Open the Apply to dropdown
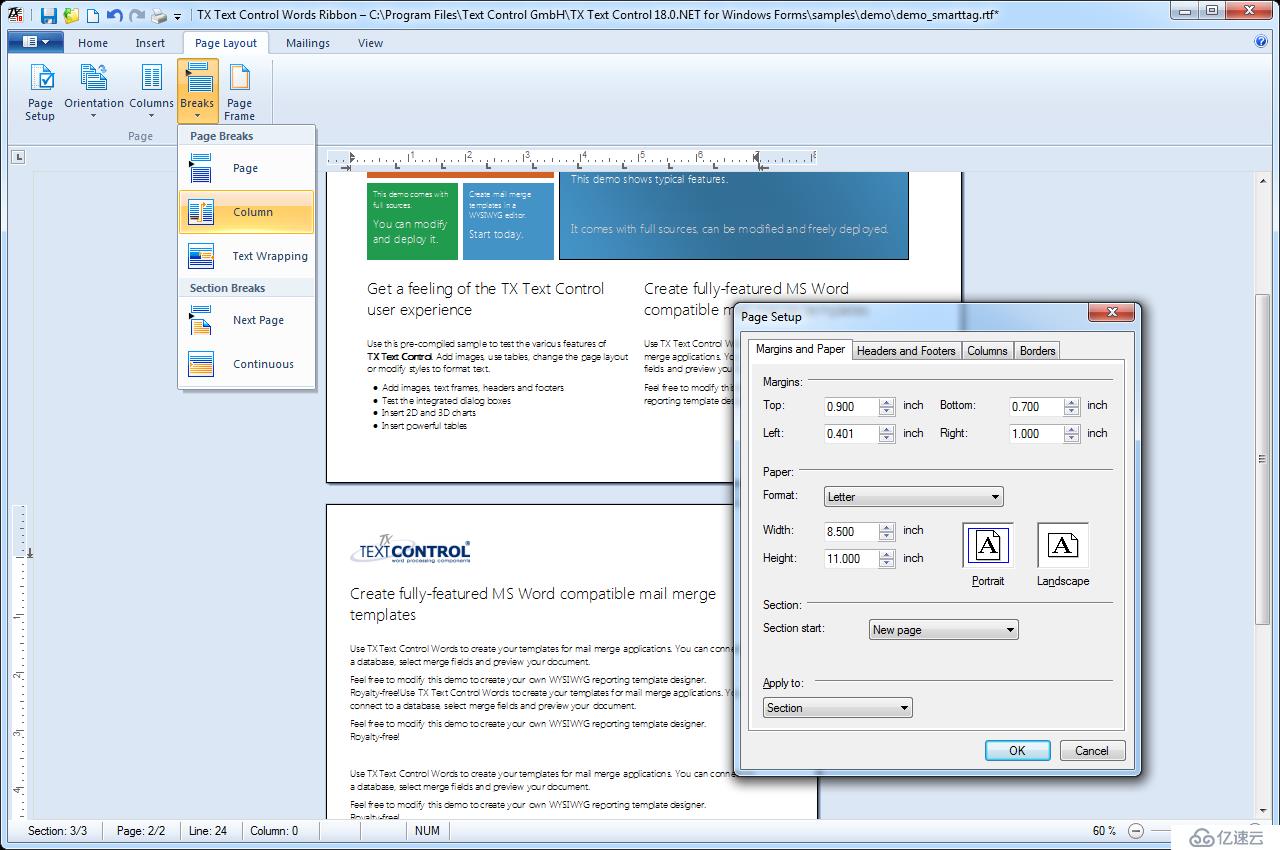Viewport: 1280px width, 850px height. click(838, 708)
